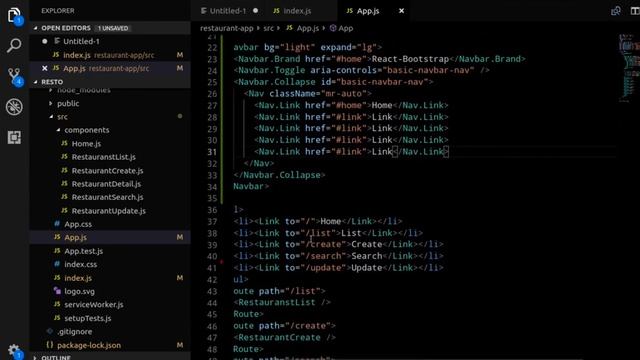640x360 pixels.
Task: Open index.css file
Action: [x=80, y=264]
